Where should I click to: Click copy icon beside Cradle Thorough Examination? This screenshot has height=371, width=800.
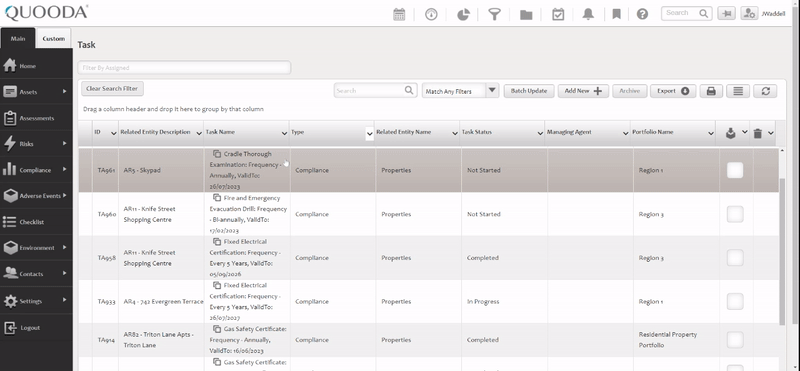[x=217, y=154]
